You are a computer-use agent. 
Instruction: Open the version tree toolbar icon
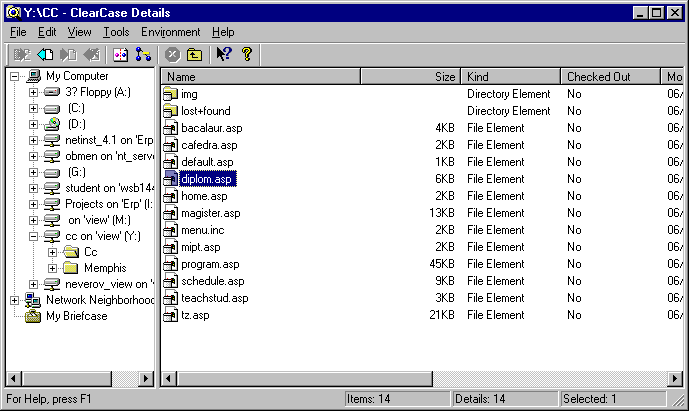point(143,54)
